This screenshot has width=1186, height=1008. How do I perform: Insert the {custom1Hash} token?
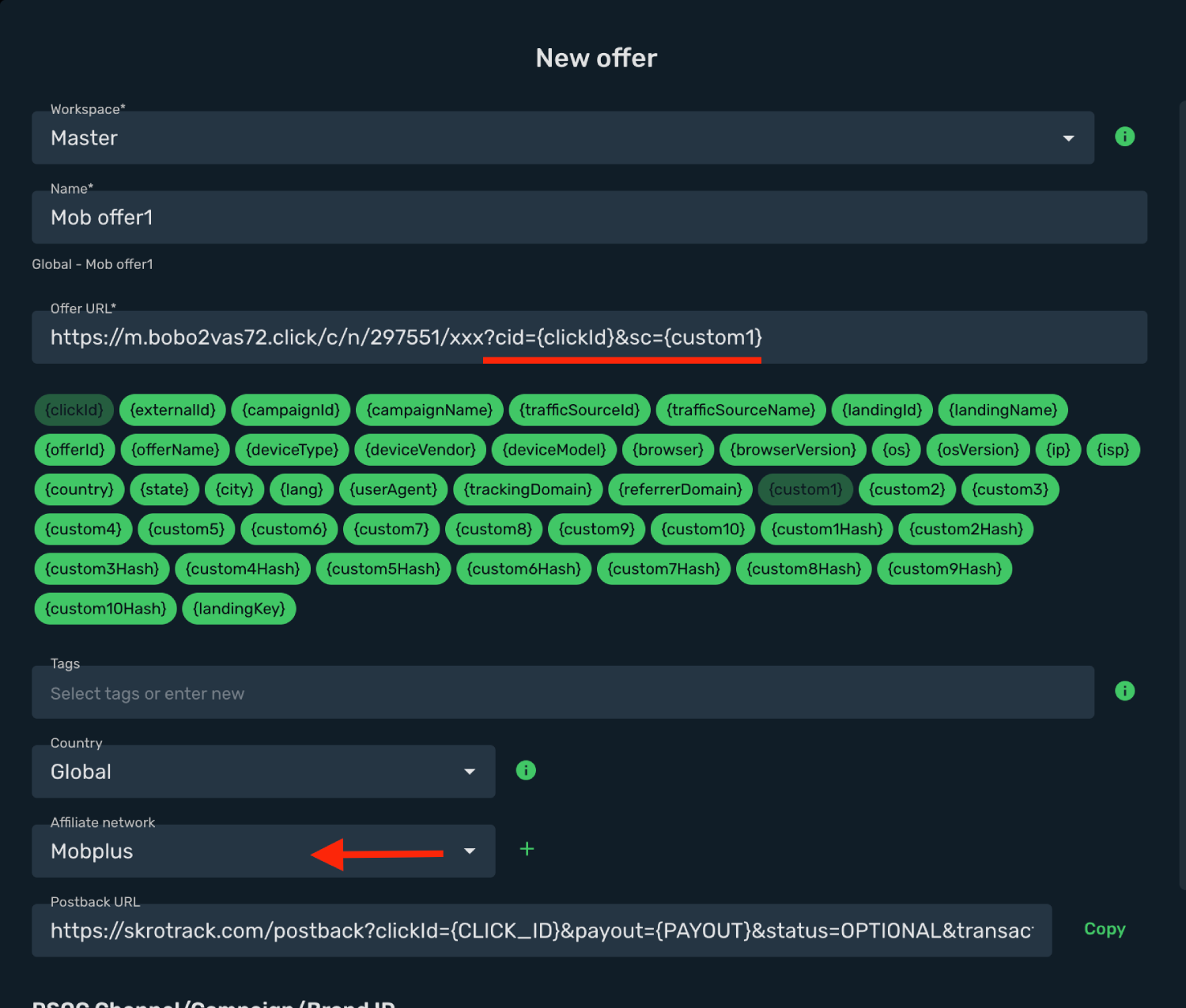(x=827, y=529)
